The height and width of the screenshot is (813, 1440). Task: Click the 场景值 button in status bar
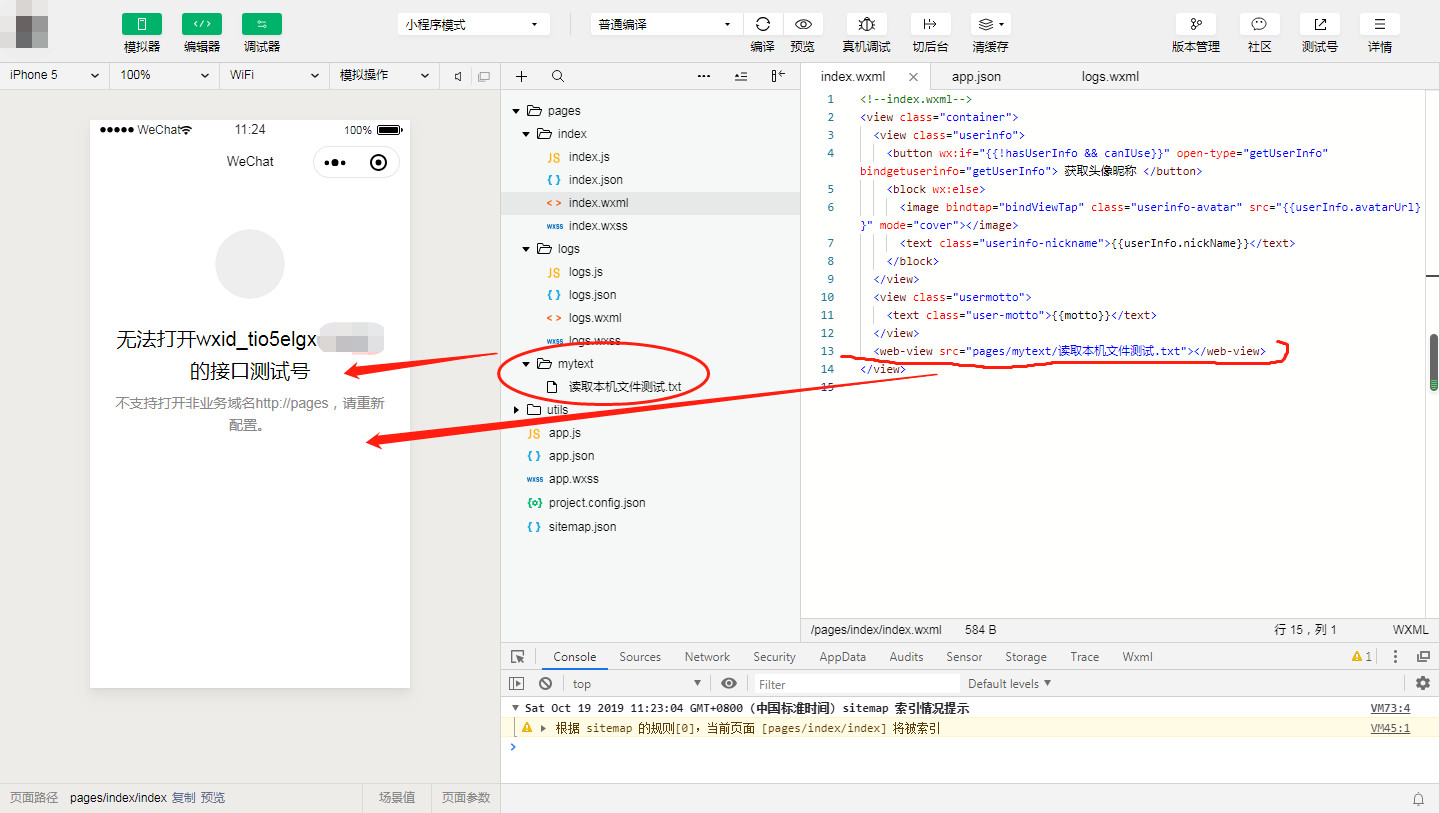pyautogui.click(x=396, y=797)
